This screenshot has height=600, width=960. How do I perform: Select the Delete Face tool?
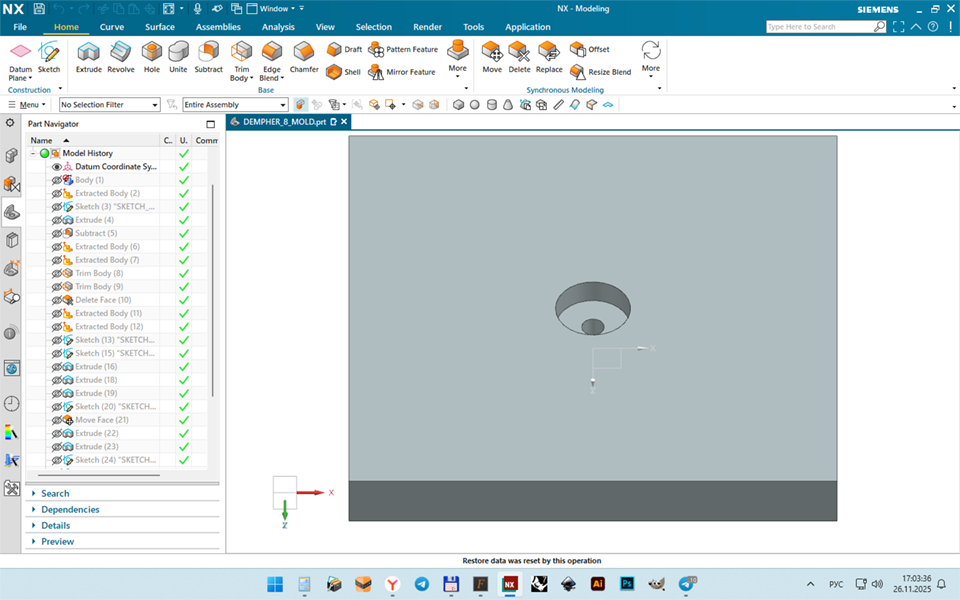(519, 58)
